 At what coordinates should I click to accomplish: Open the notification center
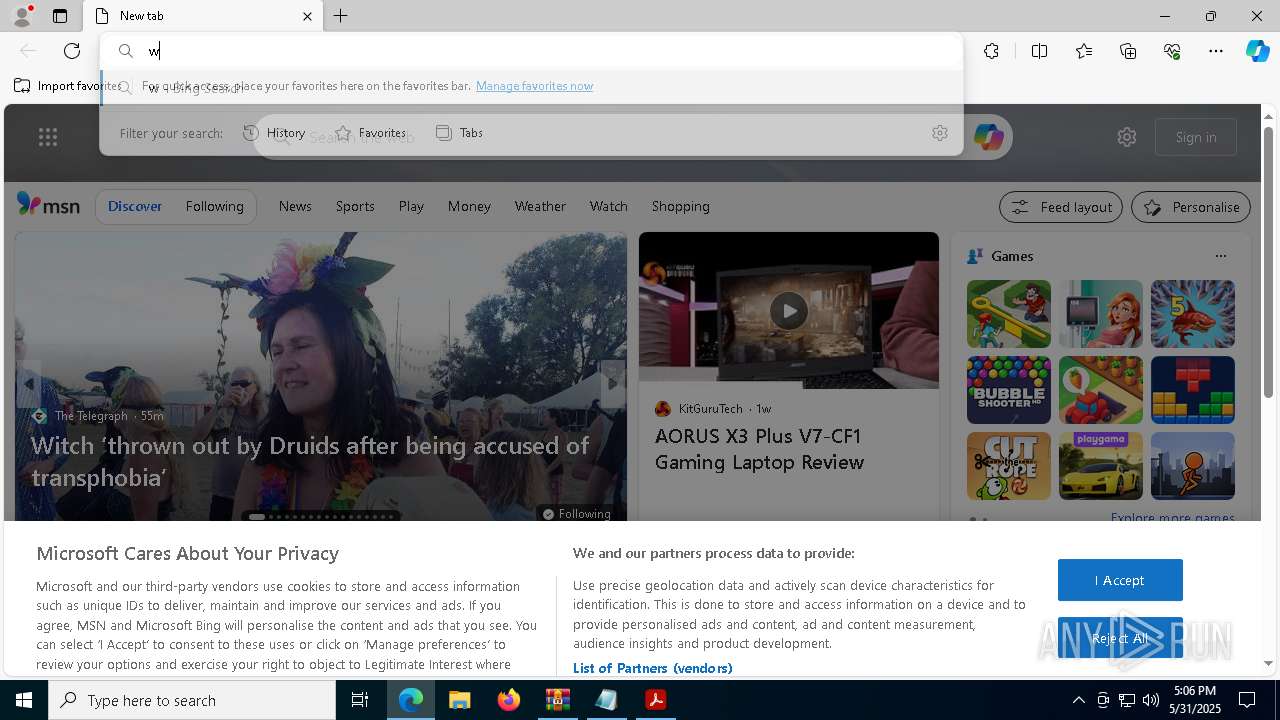pos(1248,700)
